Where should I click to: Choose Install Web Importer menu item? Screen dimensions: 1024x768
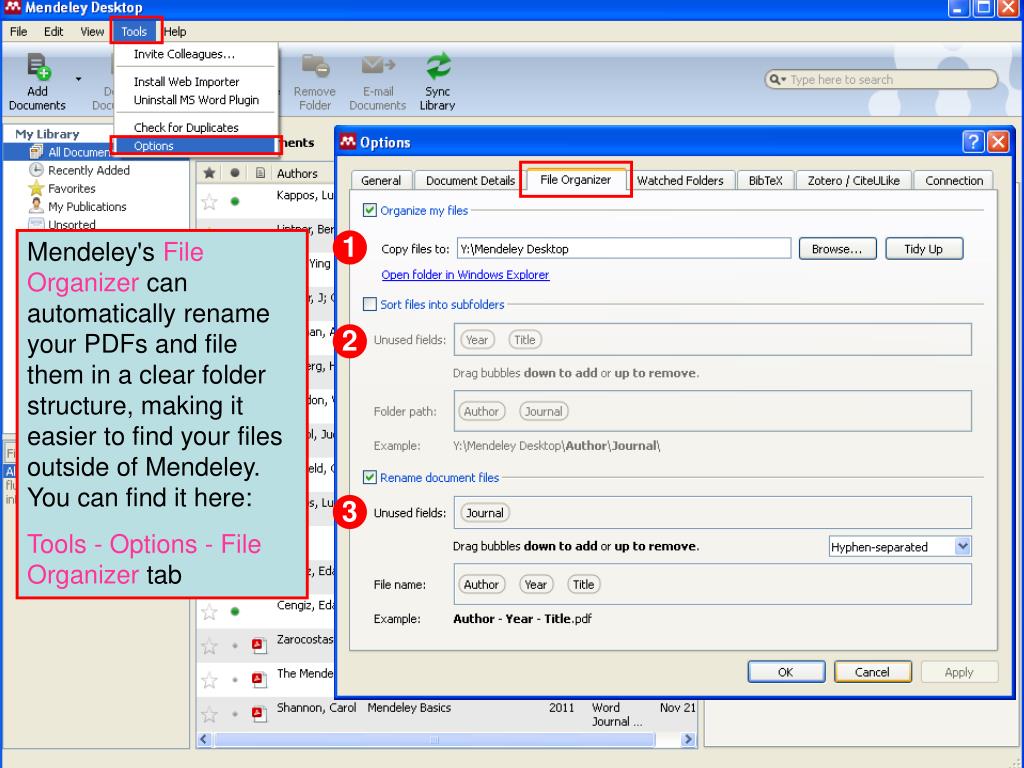(187, 82)
